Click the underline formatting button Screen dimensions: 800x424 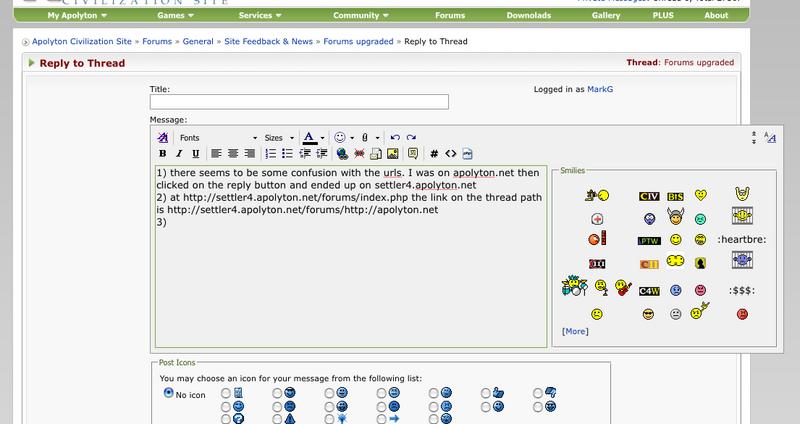click(x=196, y=154)
